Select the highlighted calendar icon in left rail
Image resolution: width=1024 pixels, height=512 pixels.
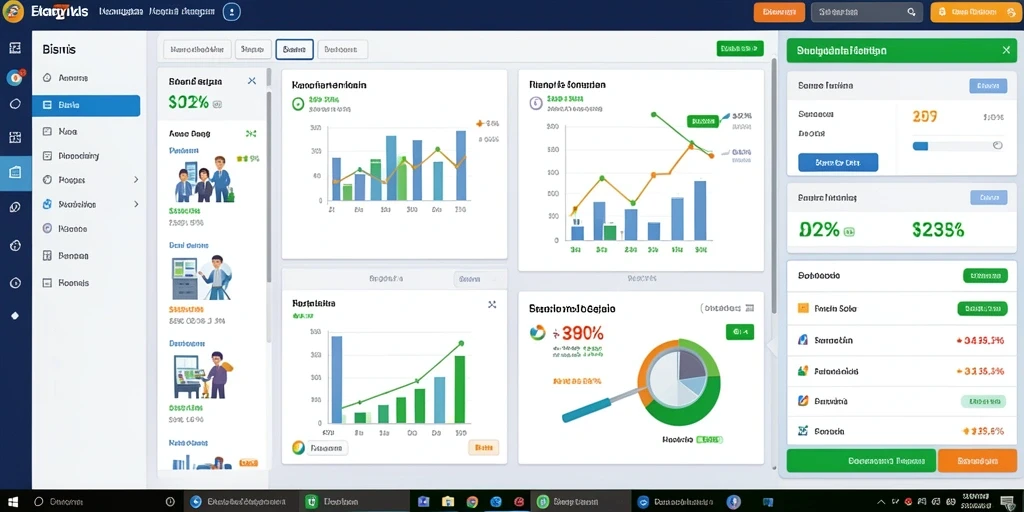pyautogui.click(x=16, y=172)
